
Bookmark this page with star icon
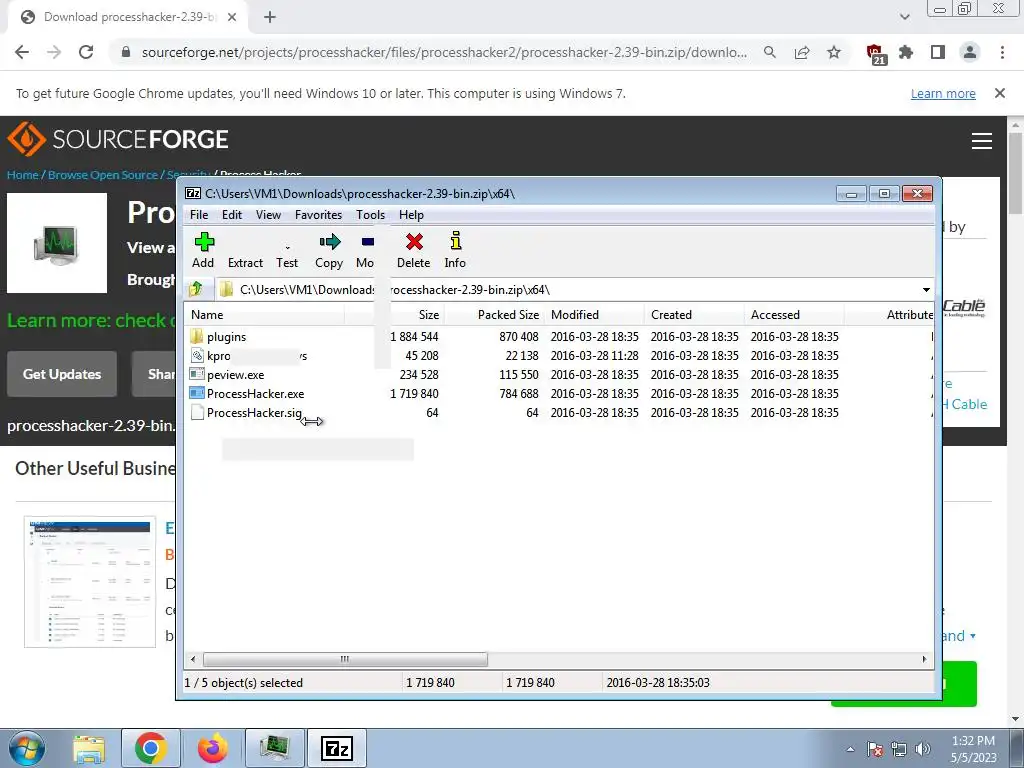coord(834,52)
